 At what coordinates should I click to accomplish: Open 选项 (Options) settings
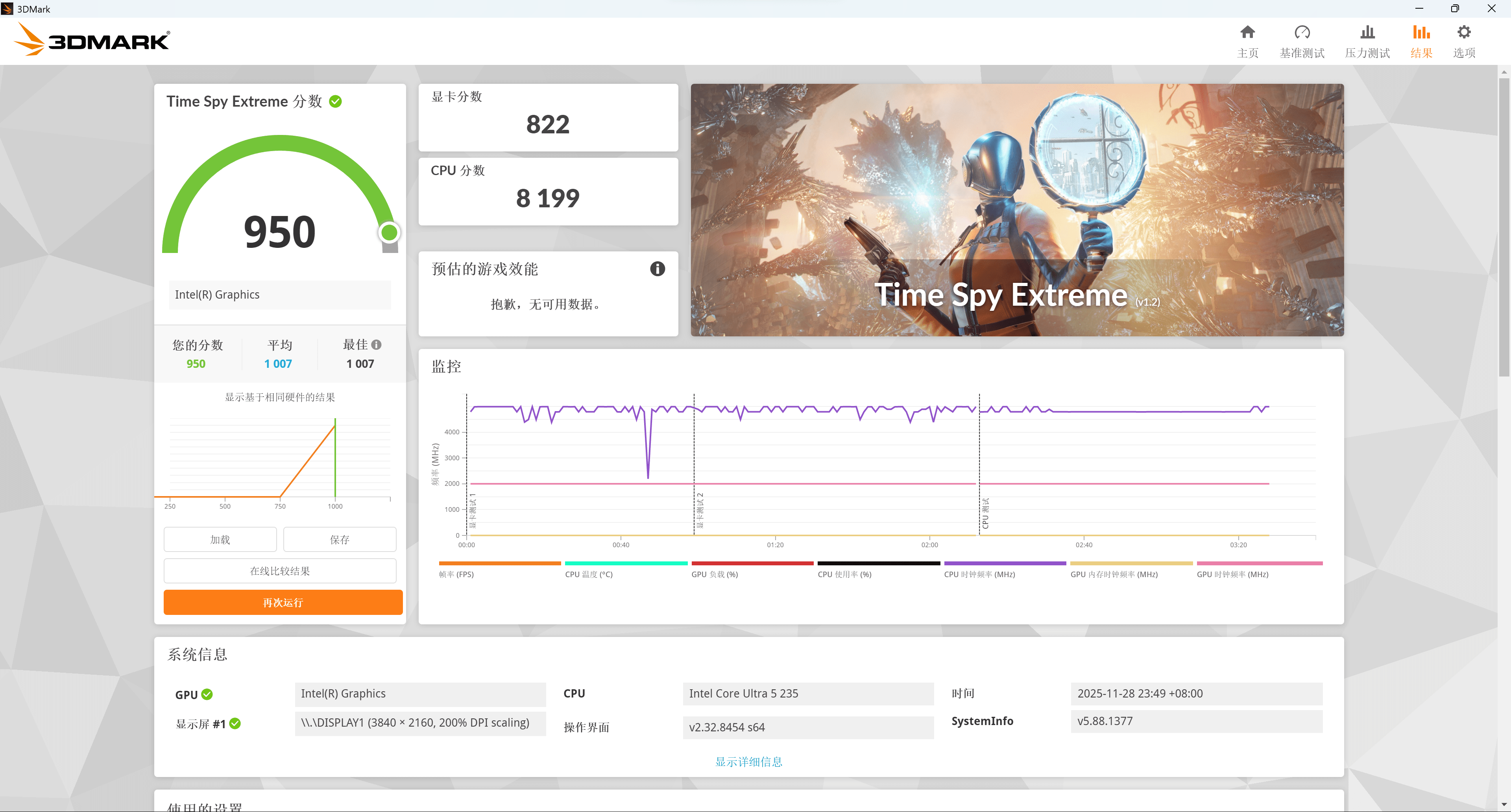coord(1464,40)
